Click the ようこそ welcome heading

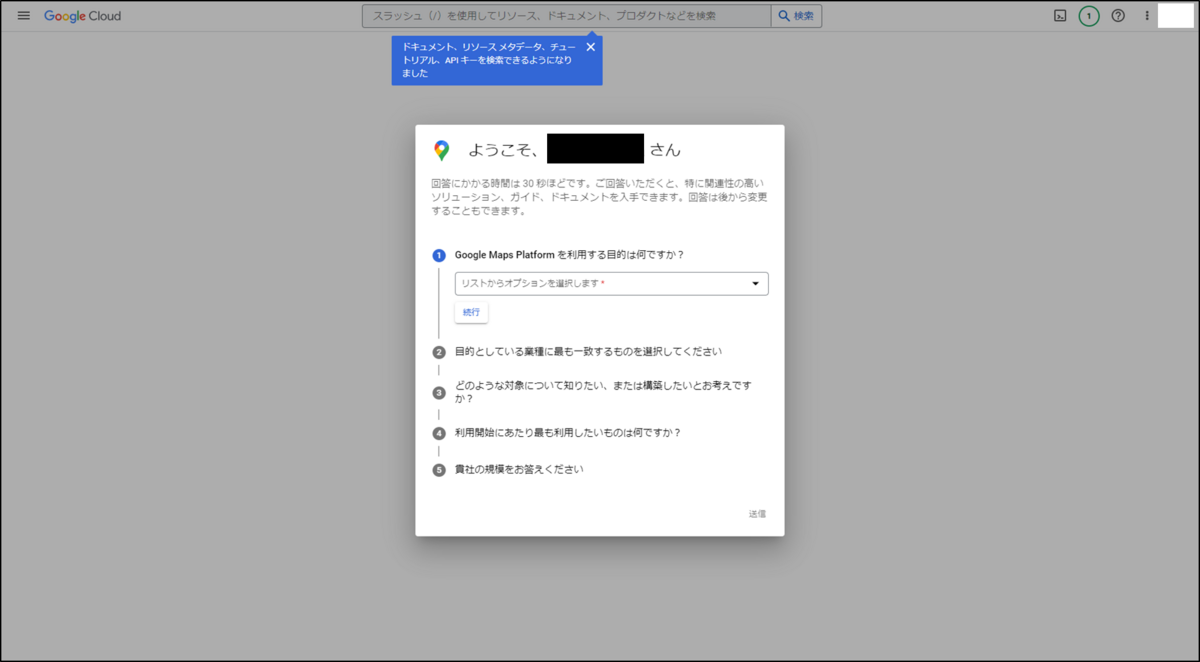click(574, 150)
